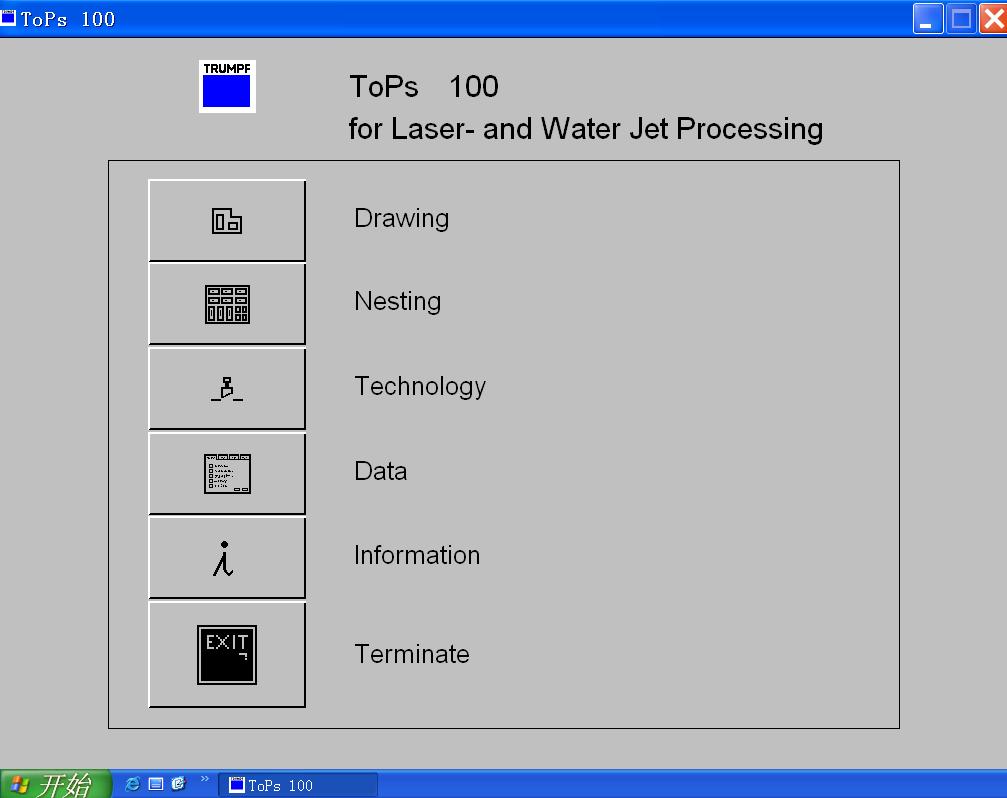Click the EXIT Terminate icon button
Viewport: 1007px width, 798px height.
pos(227,654)
